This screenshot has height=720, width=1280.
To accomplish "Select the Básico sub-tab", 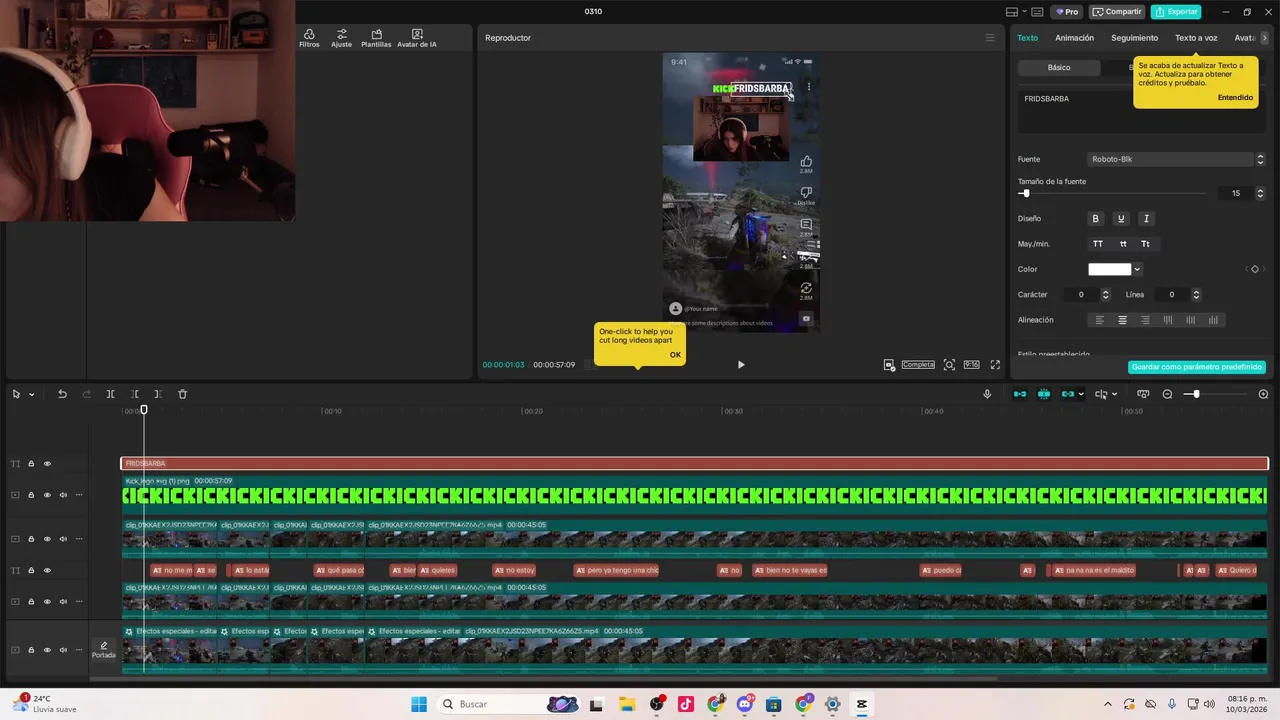I will click(x=1059, y=67).
